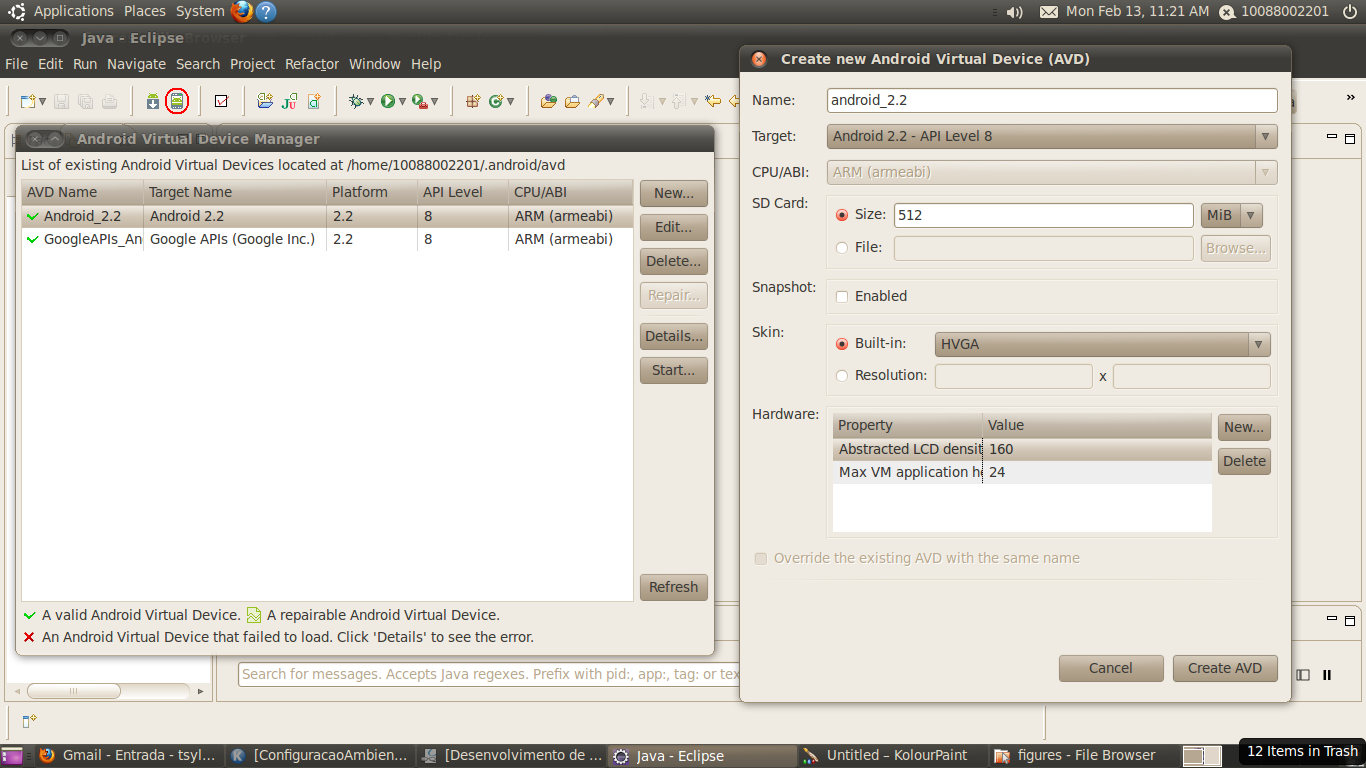Click the Search for messages field
This screenshot has width=1366, height=768.
click(490, 674)
